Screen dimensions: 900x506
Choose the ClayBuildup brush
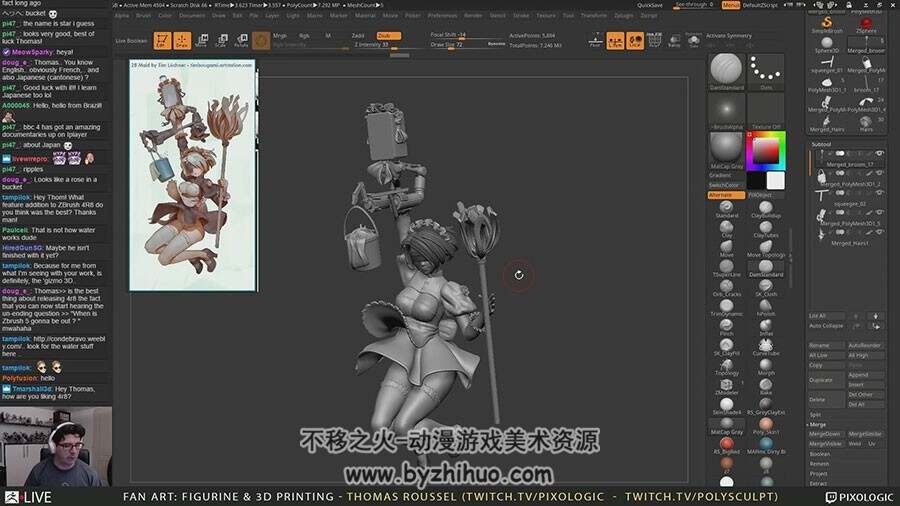click(766, 209)
